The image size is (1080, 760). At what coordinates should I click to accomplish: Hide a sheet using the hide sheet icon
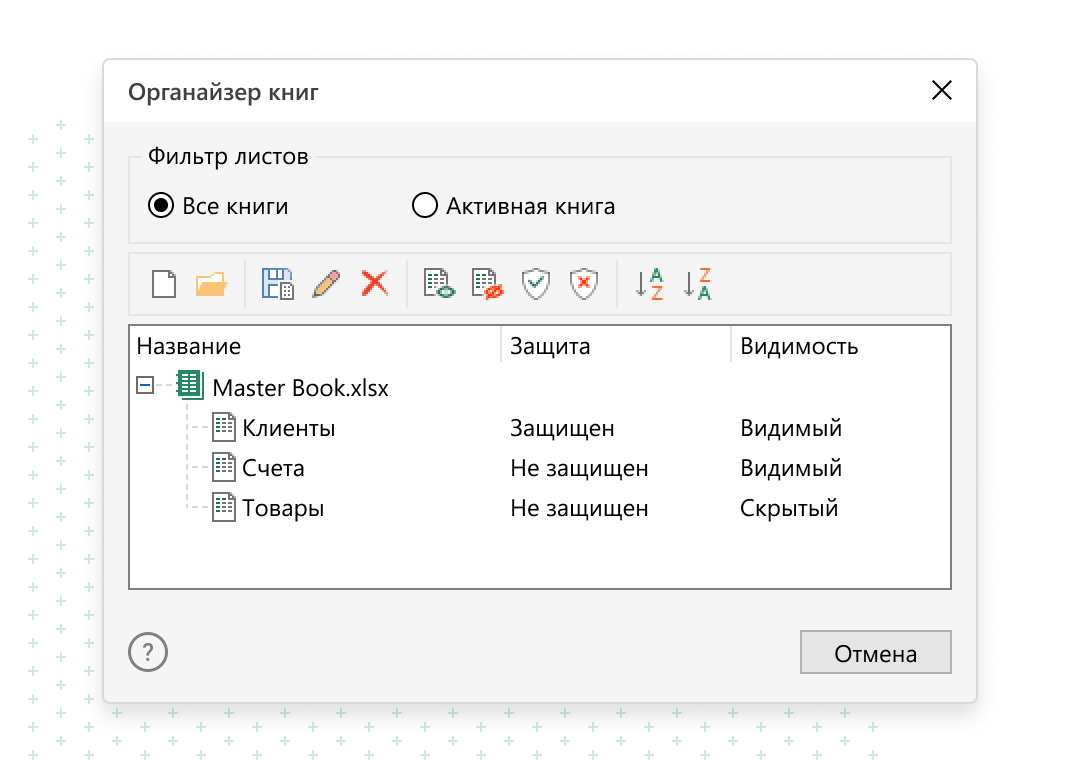tap(487, 284)
